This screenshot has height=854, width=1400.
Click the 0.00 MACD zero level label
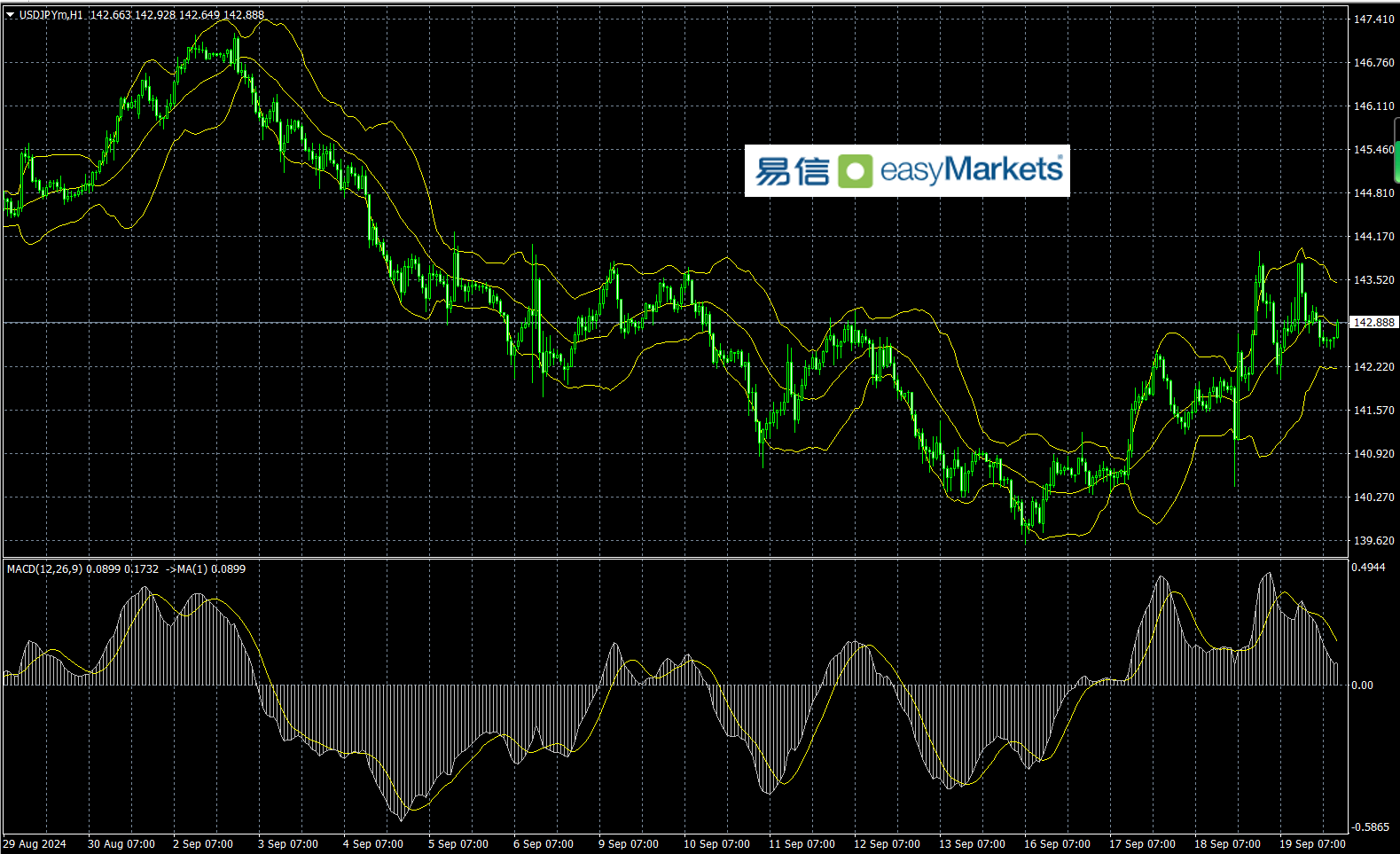1362,686
